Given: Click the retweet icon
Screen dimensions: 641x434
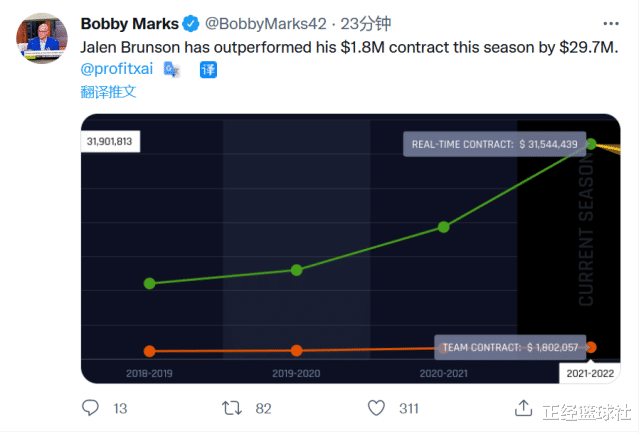Looking at the screenshot, I should (232, 408).
